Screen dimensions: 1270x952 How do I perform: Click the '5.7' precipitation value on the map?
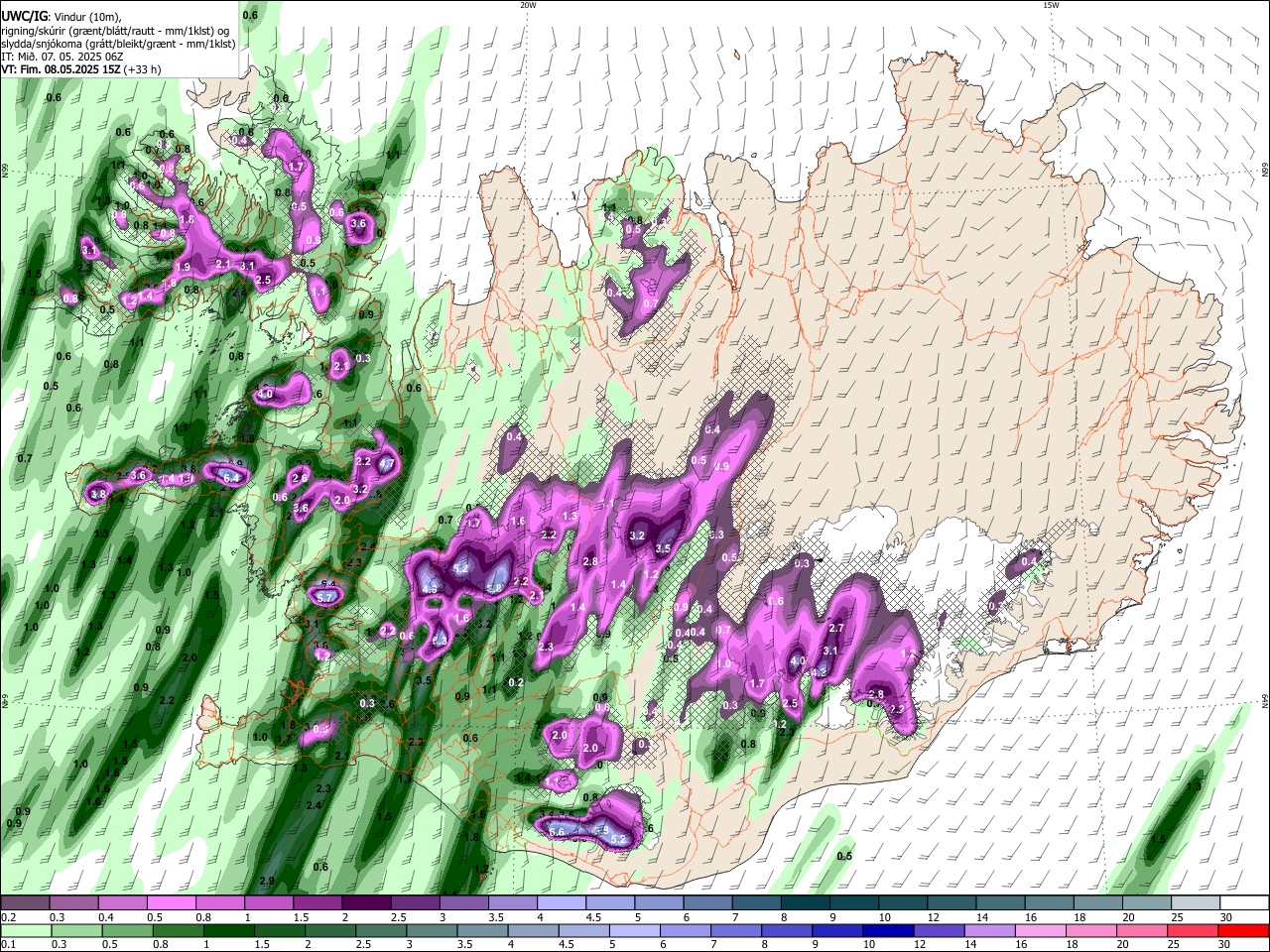[x=324, y=597]
